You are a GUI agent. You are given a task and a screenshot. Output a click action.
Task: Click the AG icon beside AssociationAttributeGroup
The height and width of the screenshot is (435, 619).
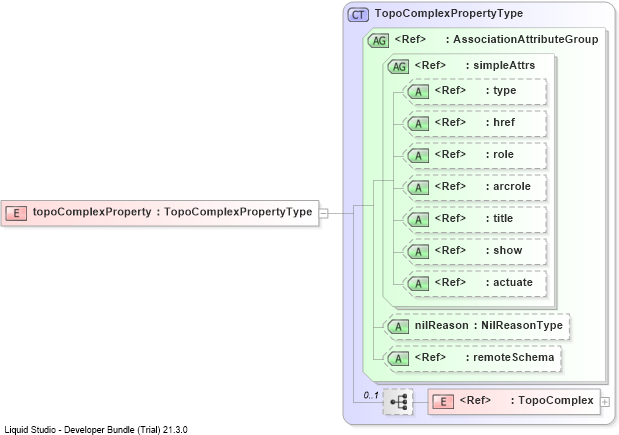379,41
